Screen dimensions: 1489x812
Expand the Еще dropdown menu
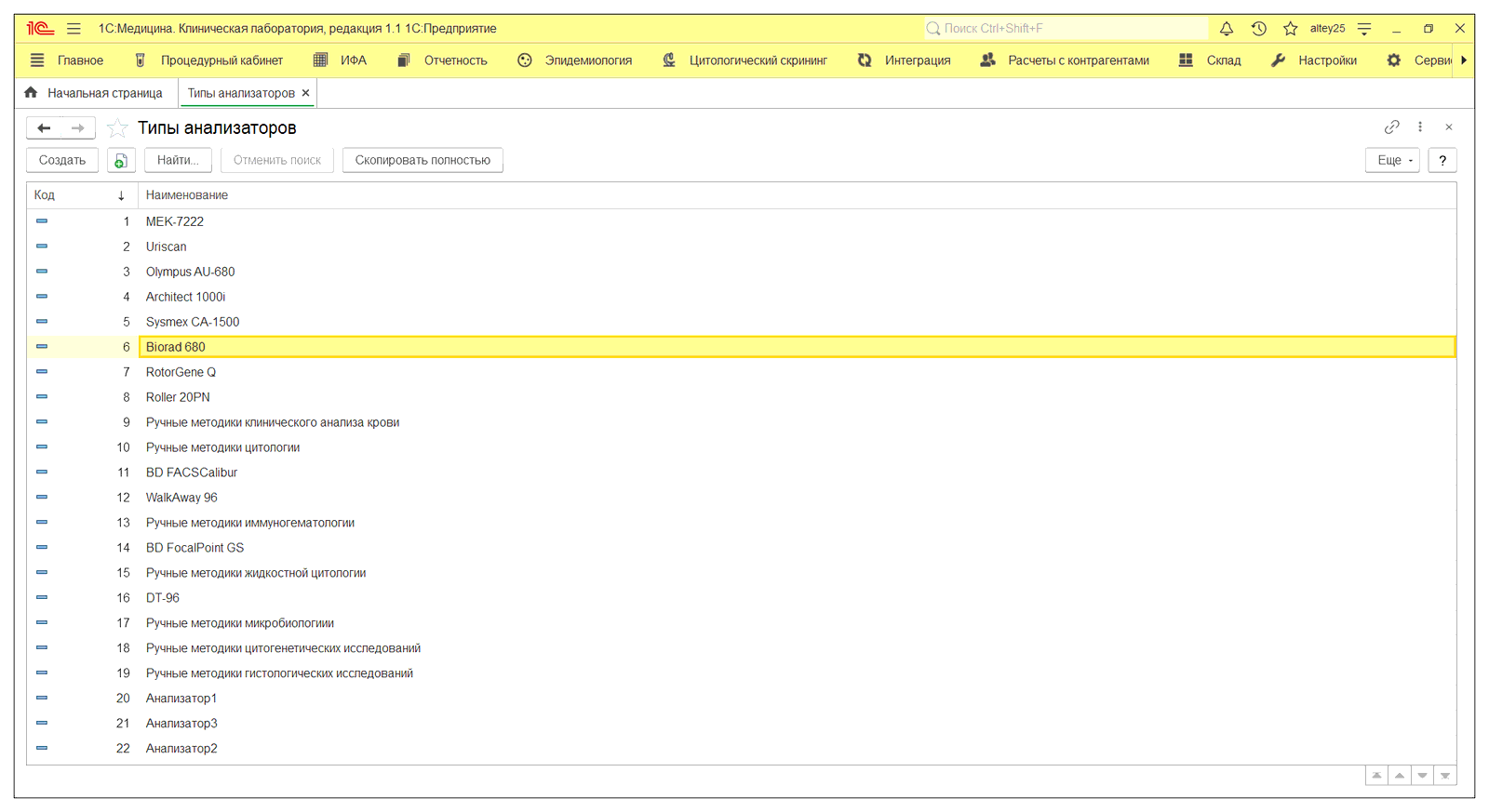[x=1393, y=160]
